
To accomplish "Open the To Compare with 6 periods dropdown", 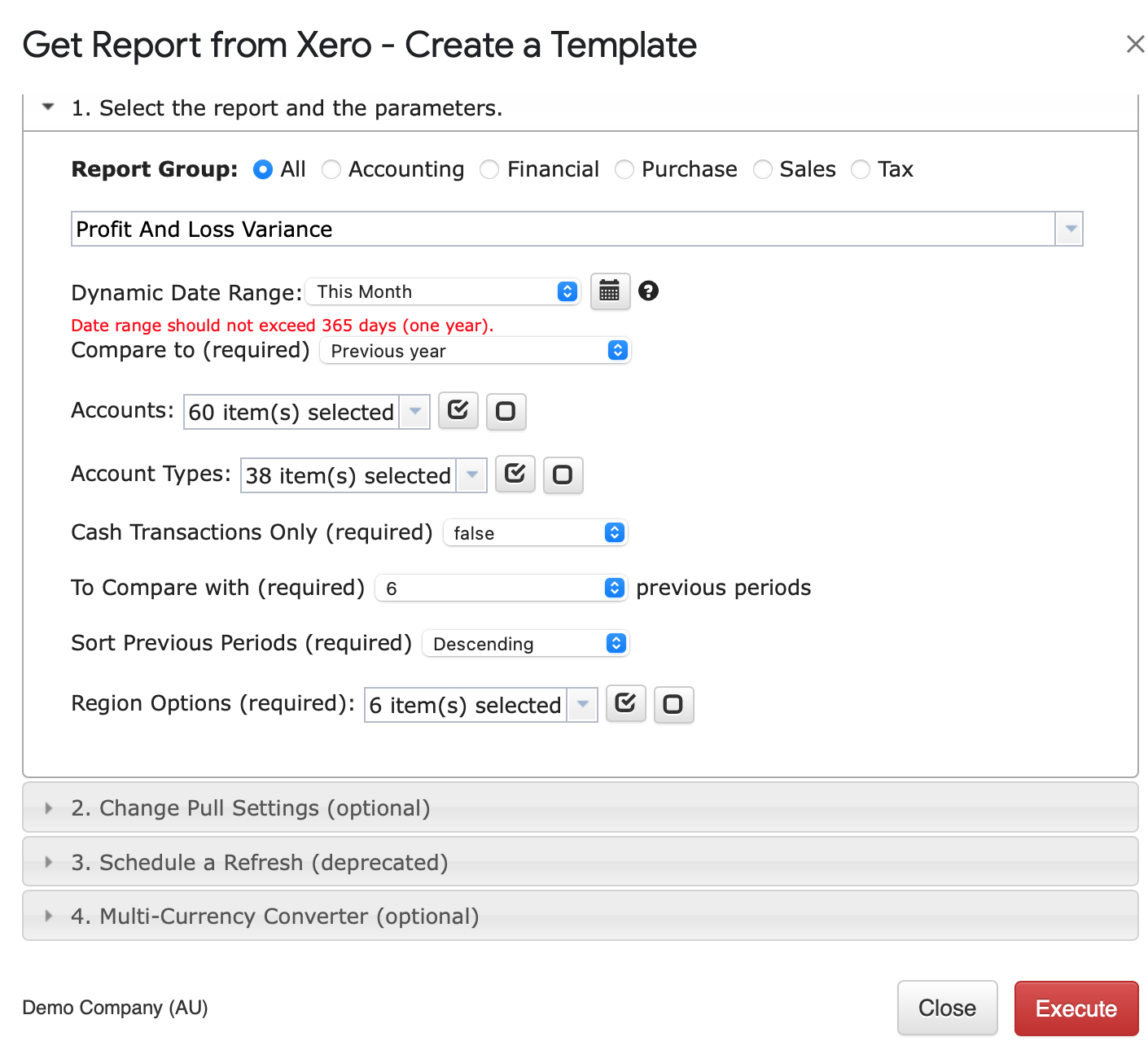I will click(501, 588).
